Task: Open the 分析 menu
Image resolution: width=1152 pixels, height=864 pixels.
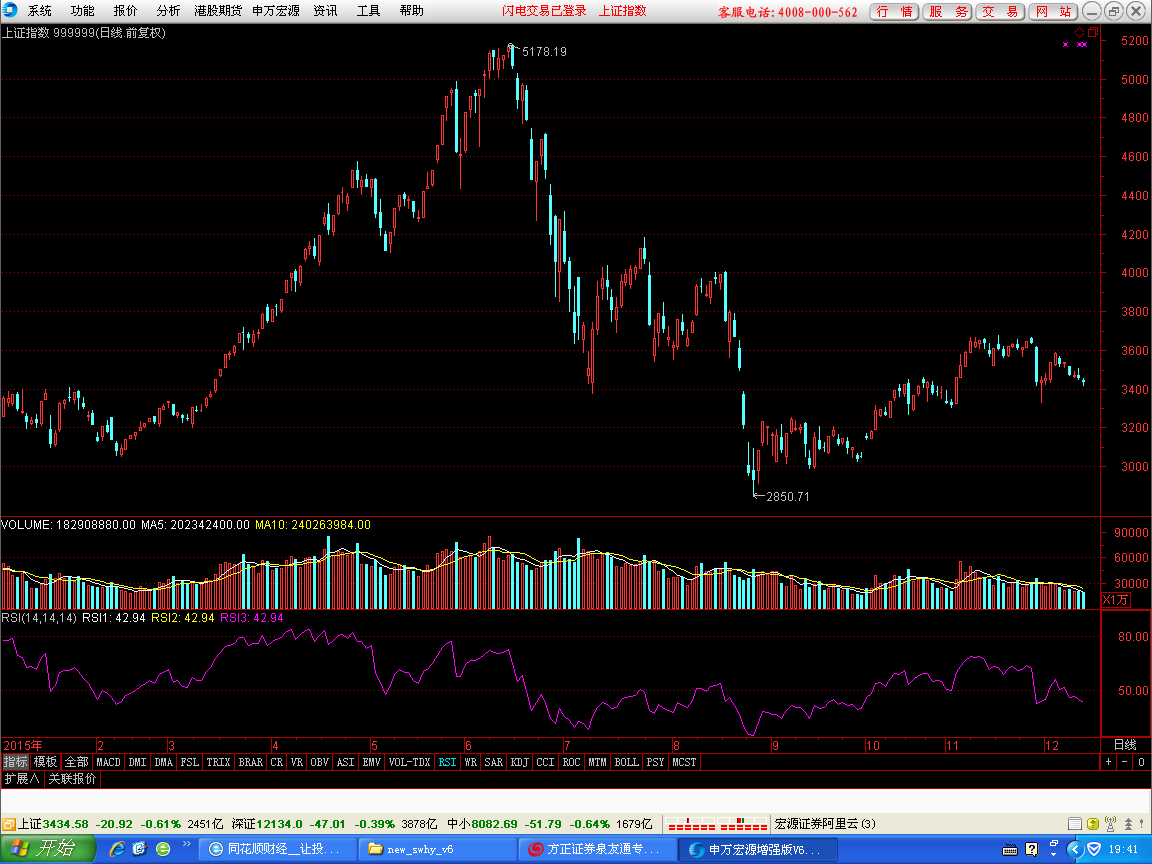Action: coord(168,10)
